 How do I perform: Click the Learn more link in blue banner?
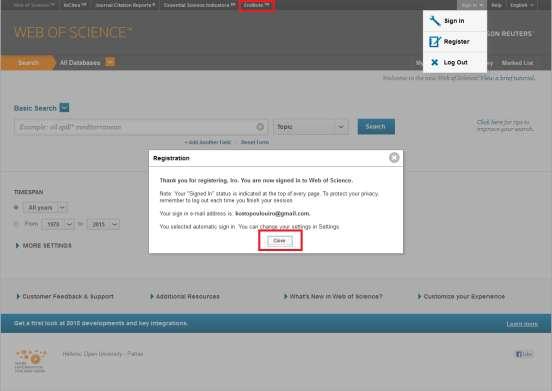[522, 324]
